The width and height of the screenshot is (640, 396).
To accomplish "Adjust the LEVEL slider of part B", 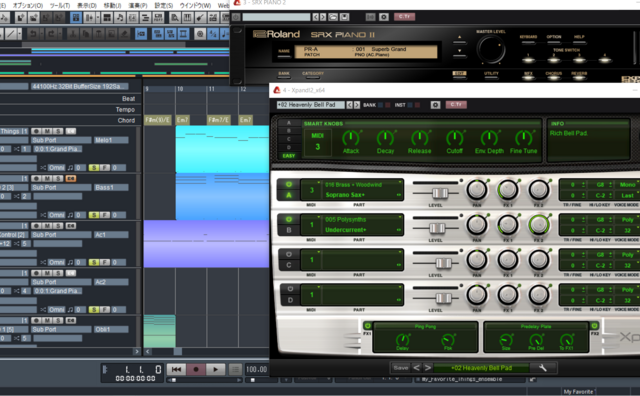I will click(437, 228).
